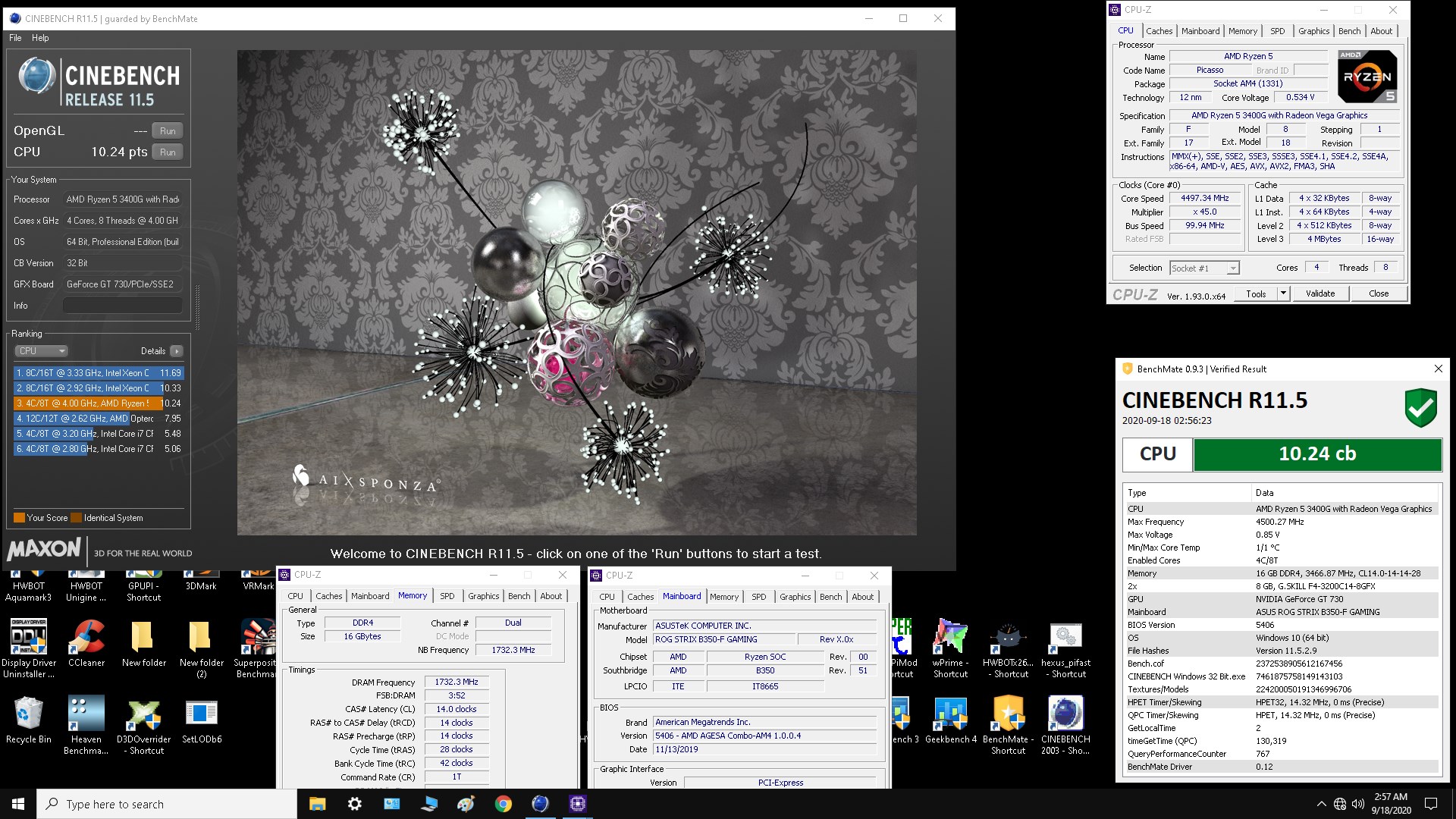Open the Geekbench 4 desktop icon
The image size is (1456, 819).
[x=950, y=719]
